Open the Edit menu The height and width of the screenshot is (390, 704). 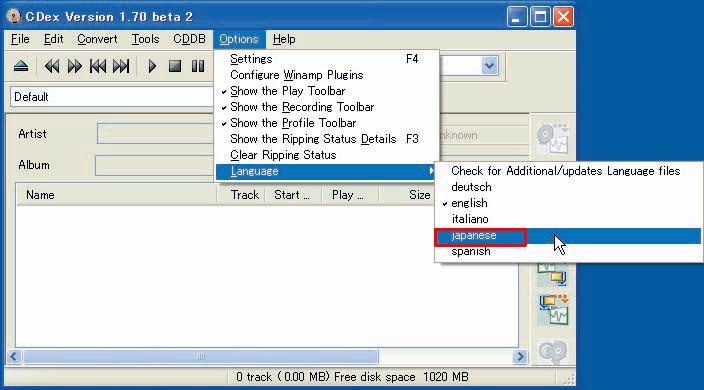(53, 39)
